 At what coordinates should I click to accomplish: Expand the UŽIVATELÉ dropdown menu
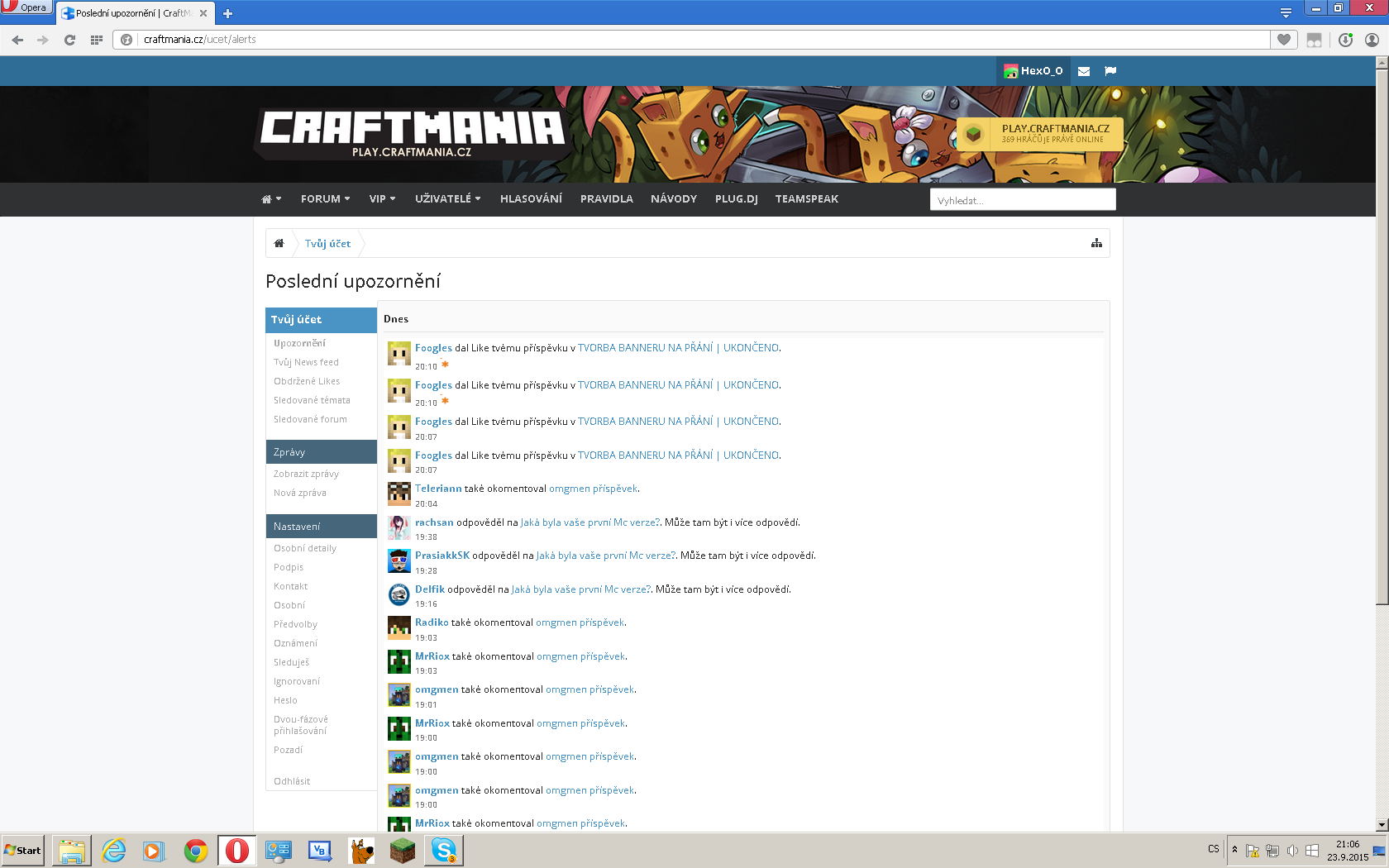point(447,199)
